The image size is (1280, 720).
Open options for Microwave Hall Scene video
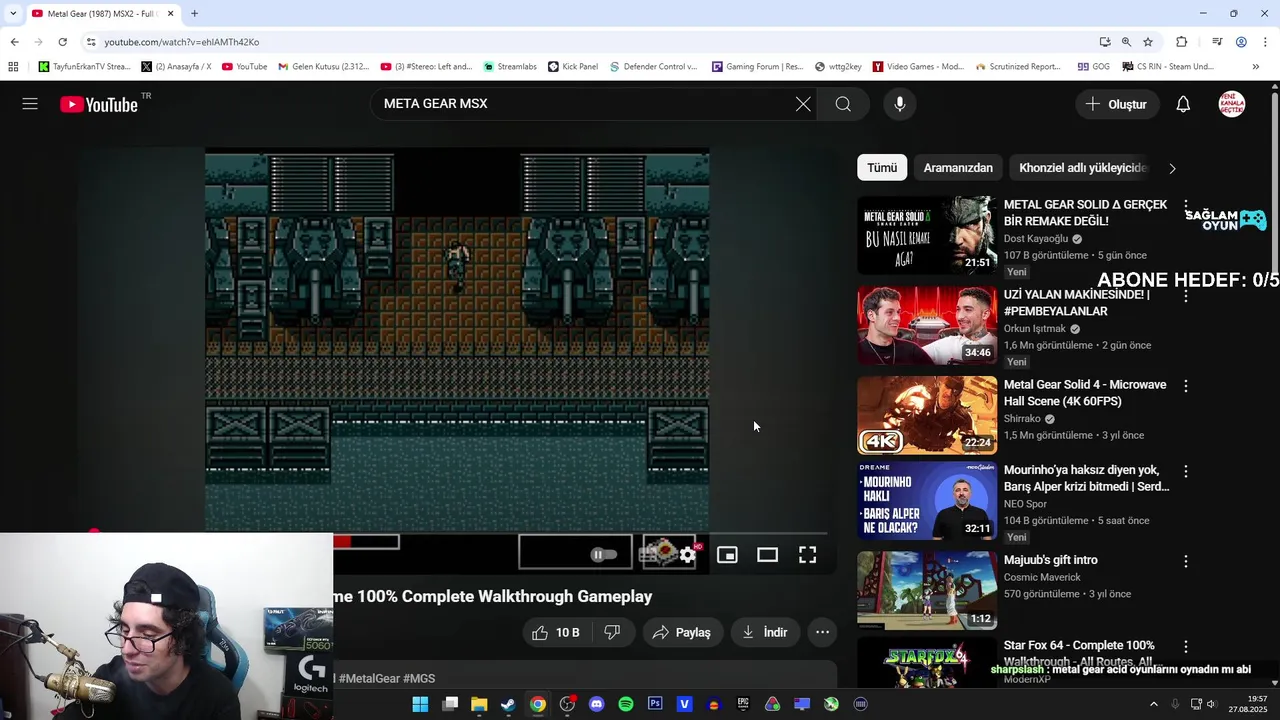coord(1186,386)
